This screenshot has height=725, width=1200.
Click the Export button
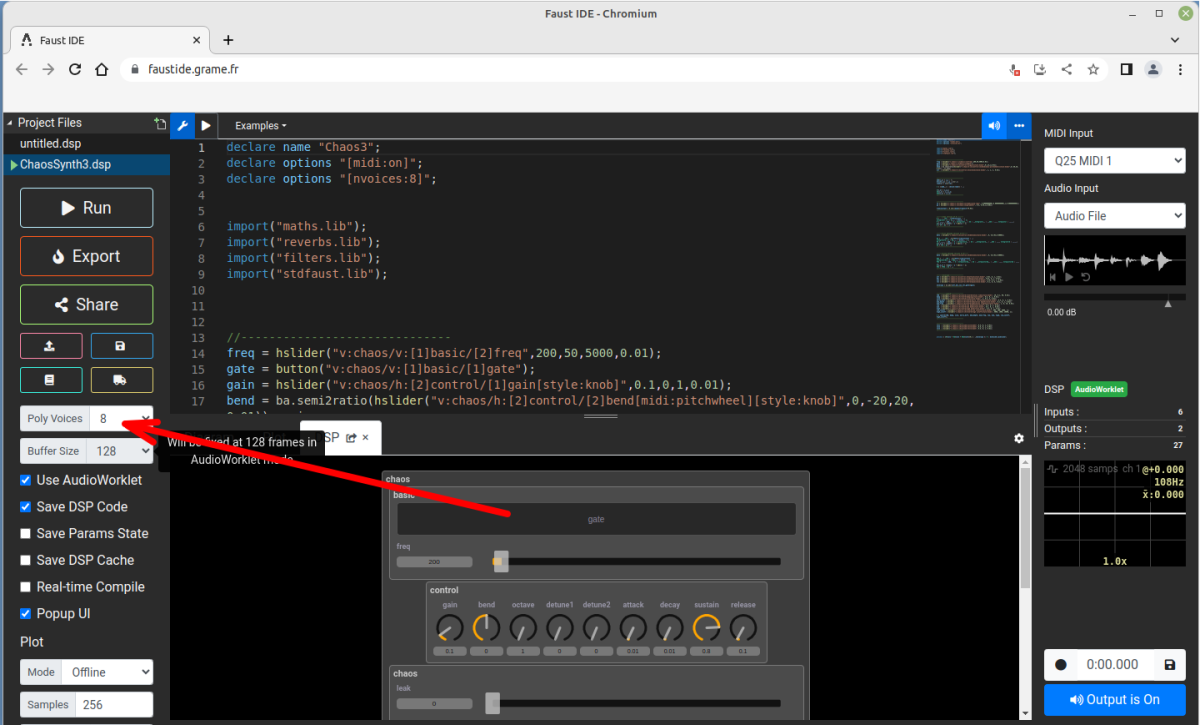point(87,256)
